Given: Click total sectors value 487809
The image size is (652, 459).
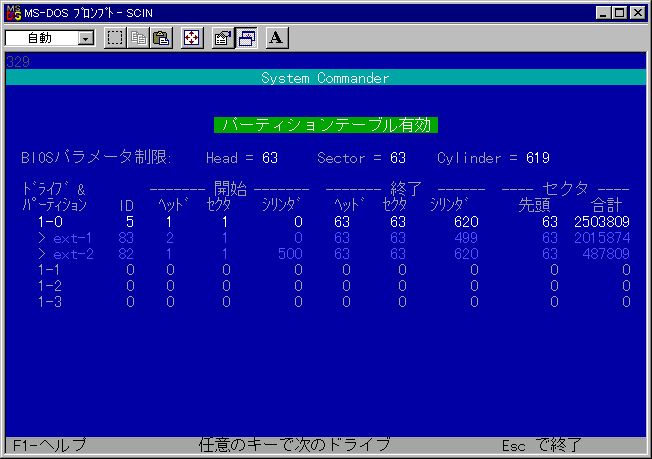Looking at the screenshot, I should 606,254.
